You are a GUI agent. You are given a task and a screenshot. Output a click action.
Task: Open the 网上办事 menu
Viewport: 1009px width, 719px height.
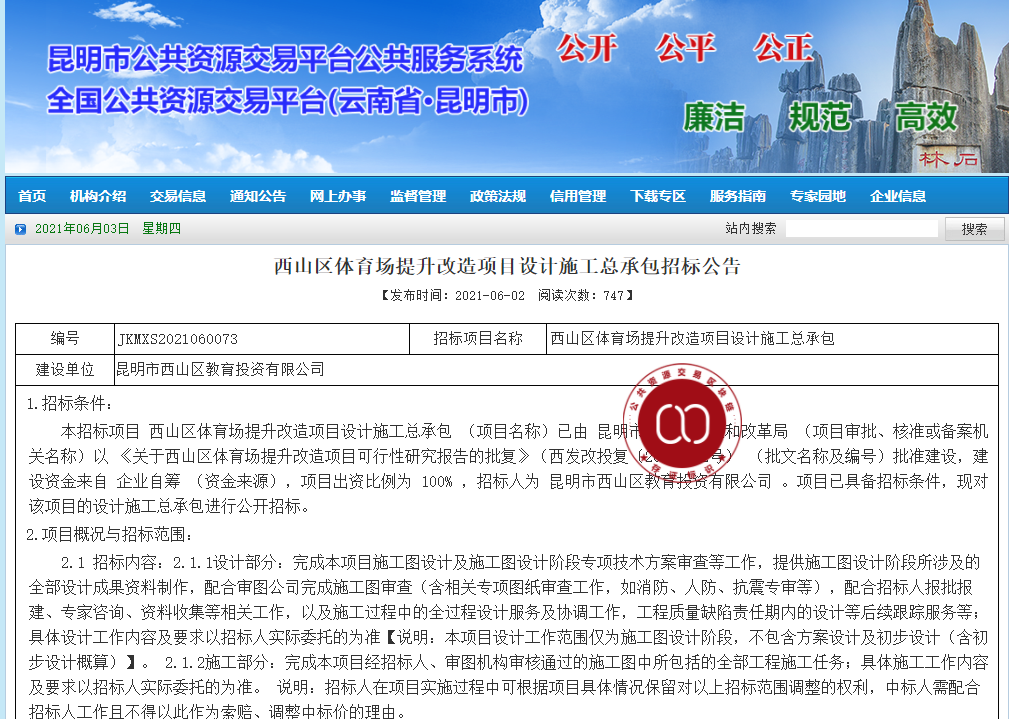click(x=338, y=196)
